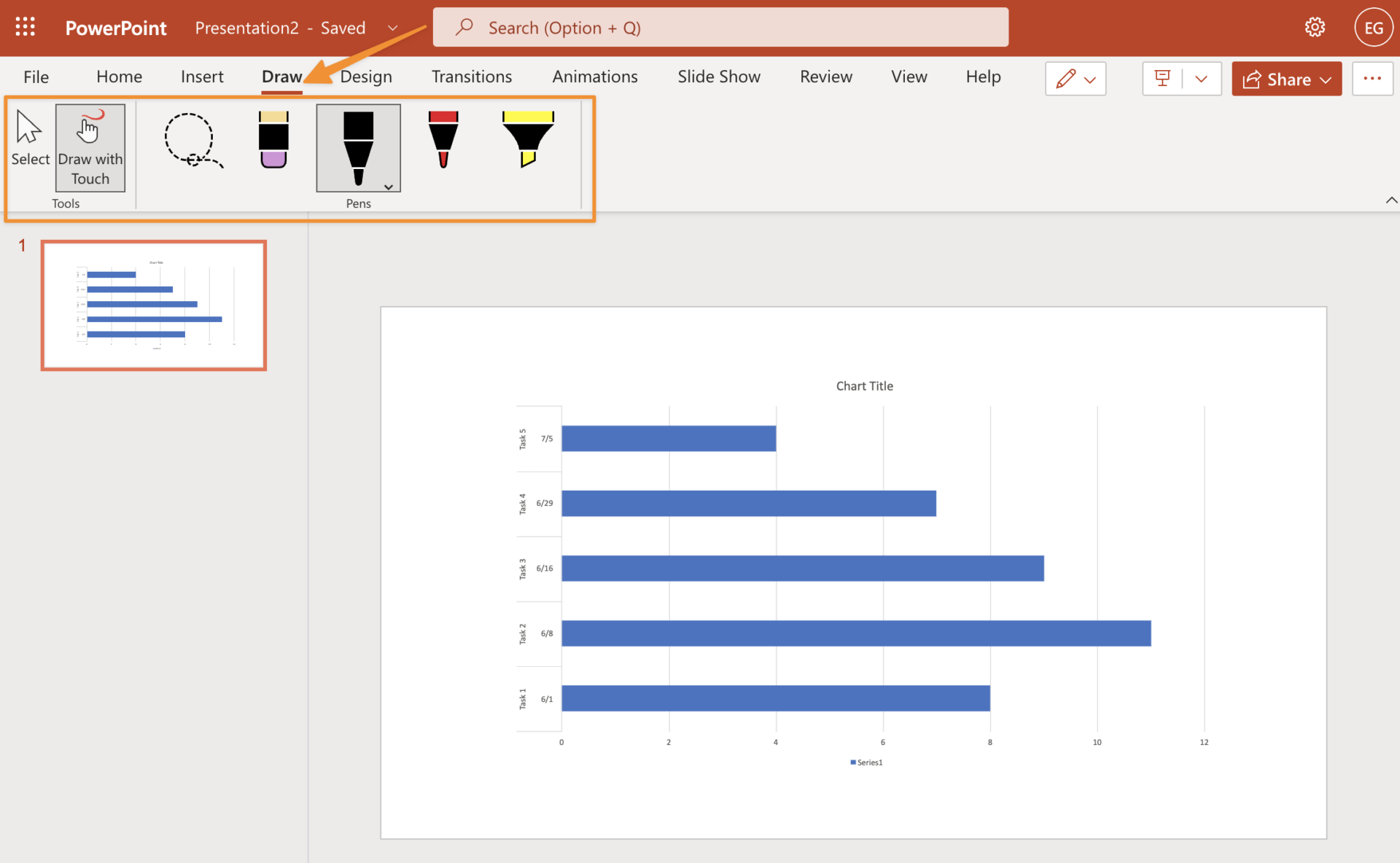Select slide 1 thumbnail
Image resolution: width=1400 pixels, height=863 pixels.
click(x=154, y=305)
